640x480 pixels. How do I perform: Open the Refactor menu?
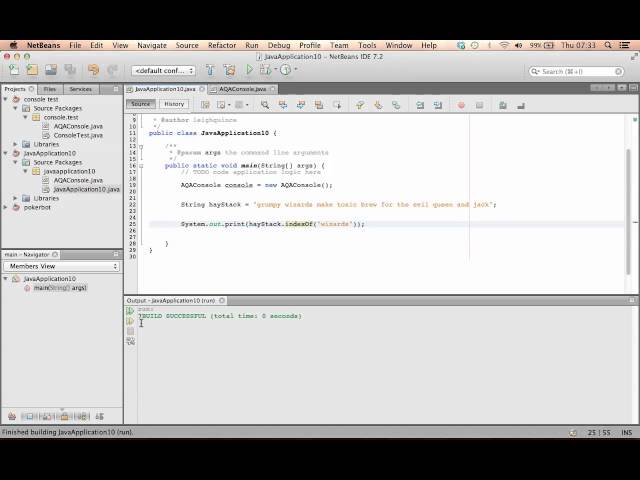click(x=222, y=45)
